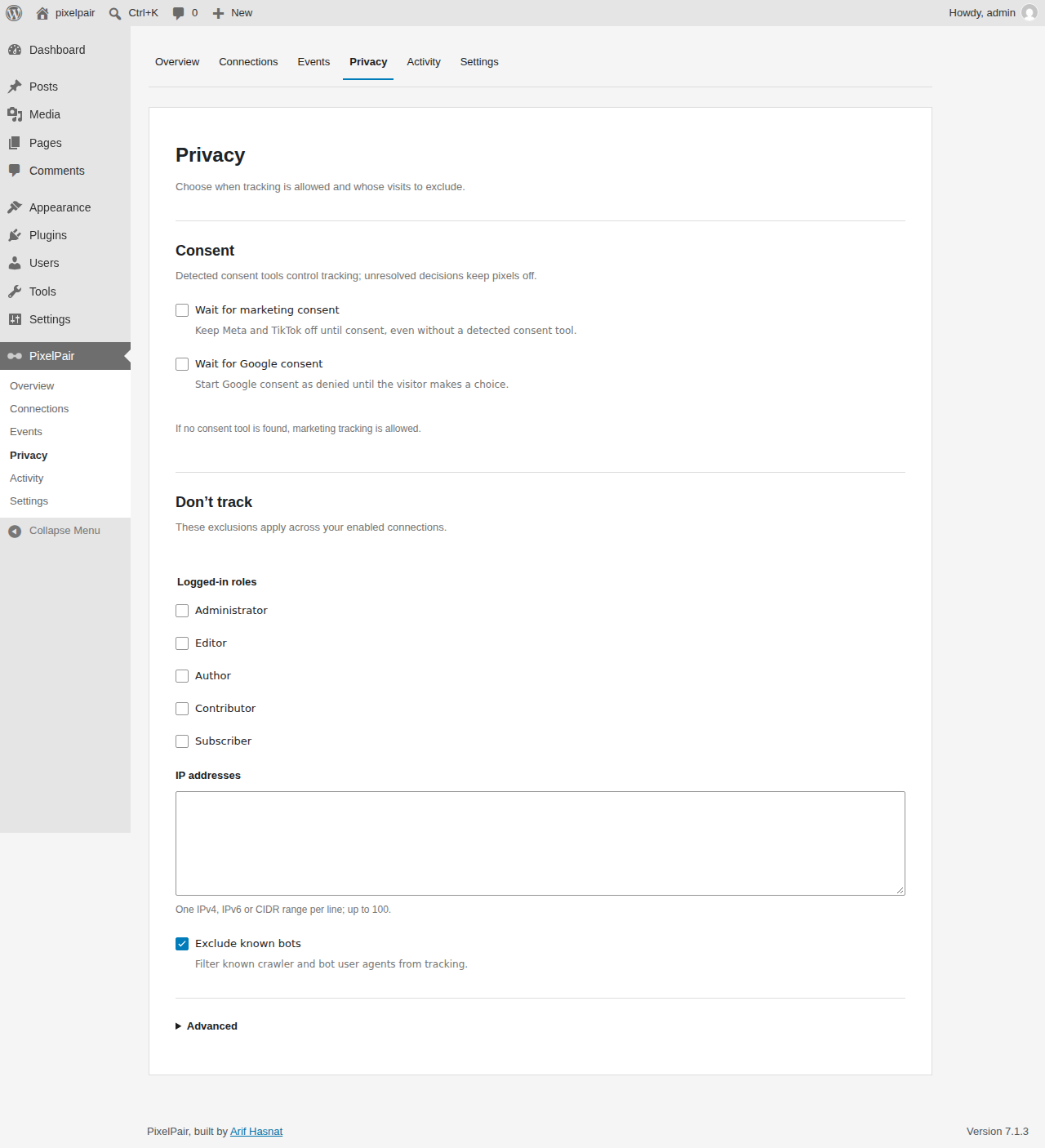Click the Ctrl+K search icon

tap(115, 13)
